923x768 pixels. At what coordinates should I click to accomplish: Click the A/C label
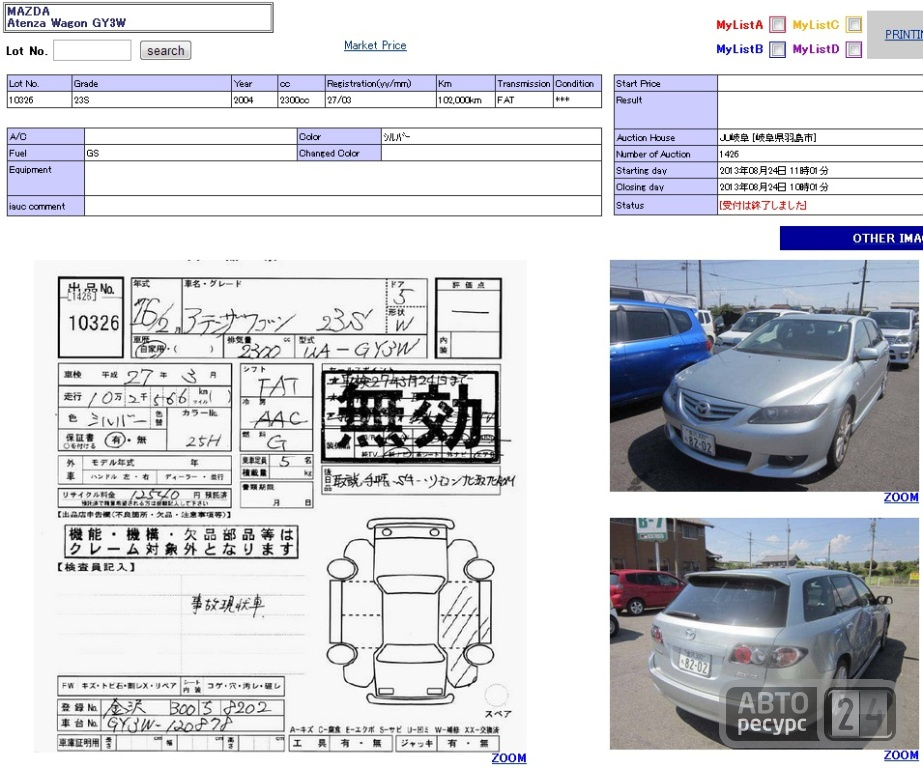click(45, 137)
